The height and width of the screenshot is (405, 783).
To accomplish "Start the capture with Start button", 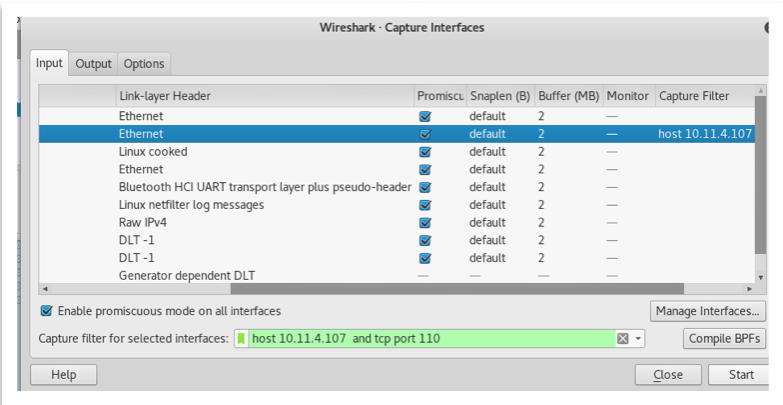I will coord(738,375).
